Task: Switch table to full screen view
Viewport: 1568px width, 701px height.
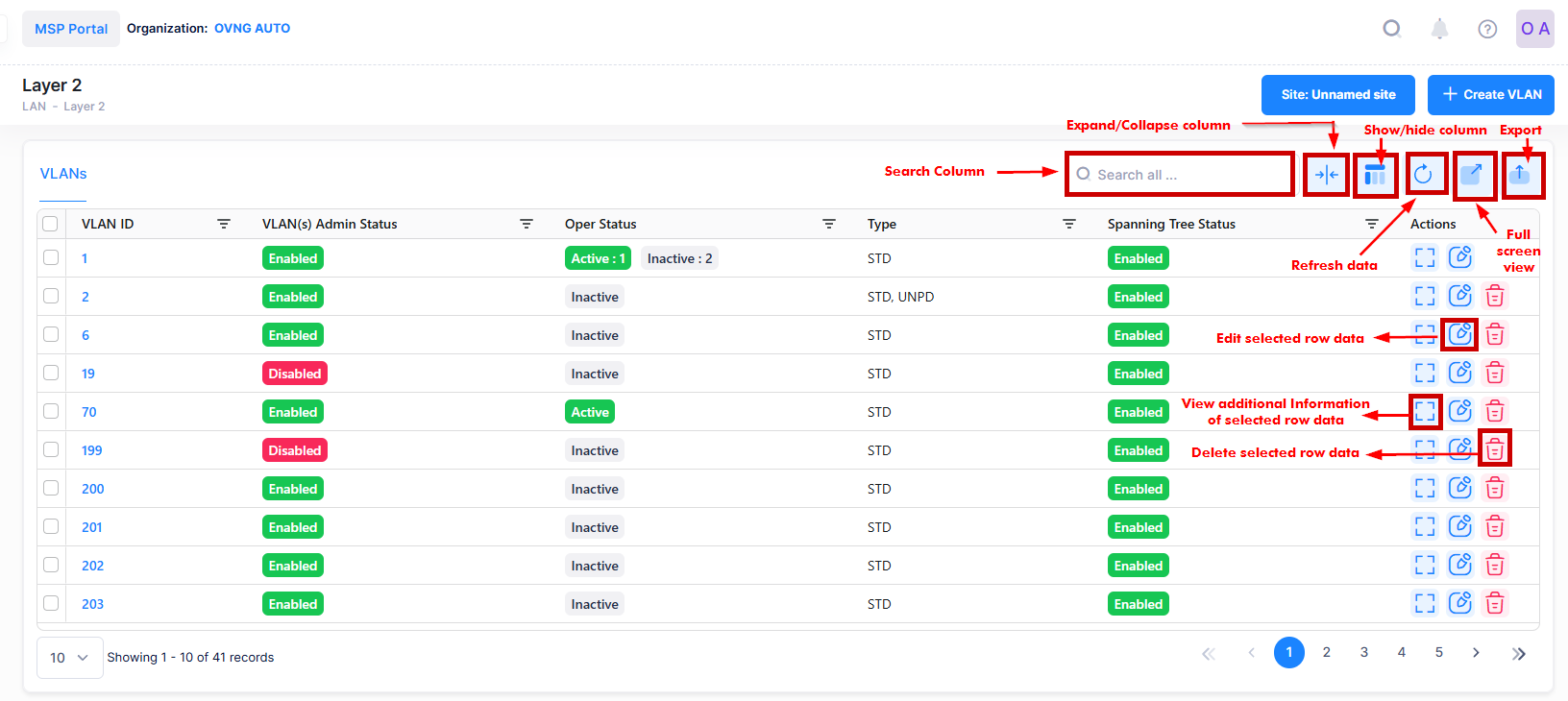Action: pyautogui.click(x=1472, y=174)
